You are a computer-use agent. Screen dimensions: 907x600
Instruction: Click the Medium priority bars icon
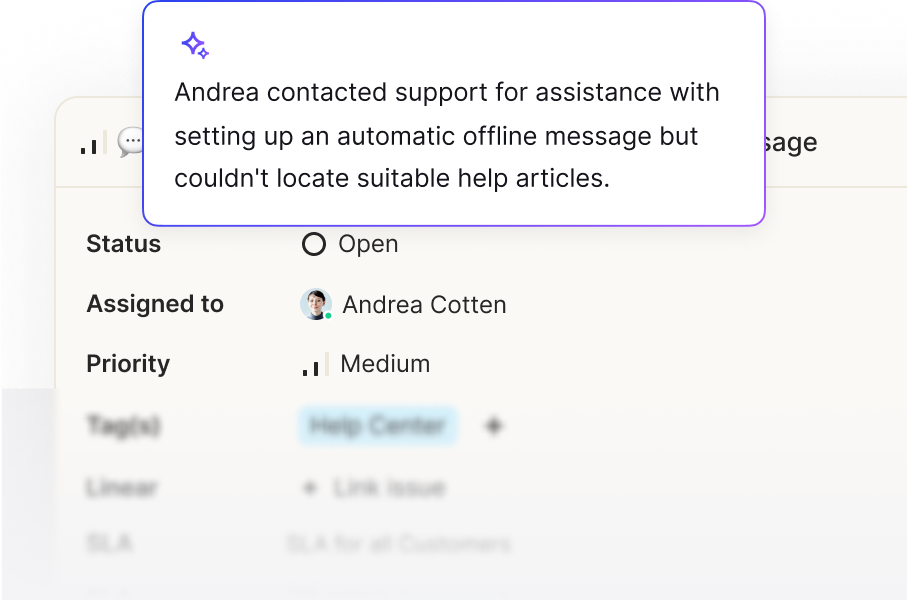(x=316, y=364)
